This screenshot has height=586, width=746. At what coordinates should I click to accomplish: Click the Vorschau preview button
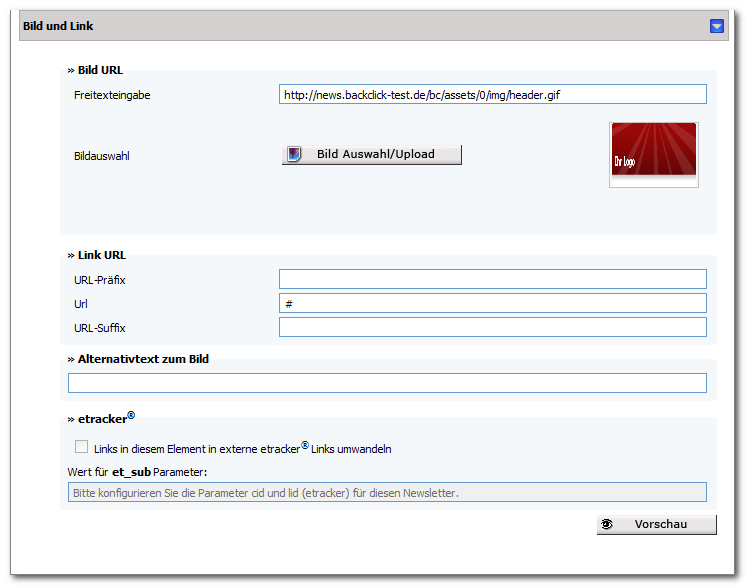pos(657,525)
